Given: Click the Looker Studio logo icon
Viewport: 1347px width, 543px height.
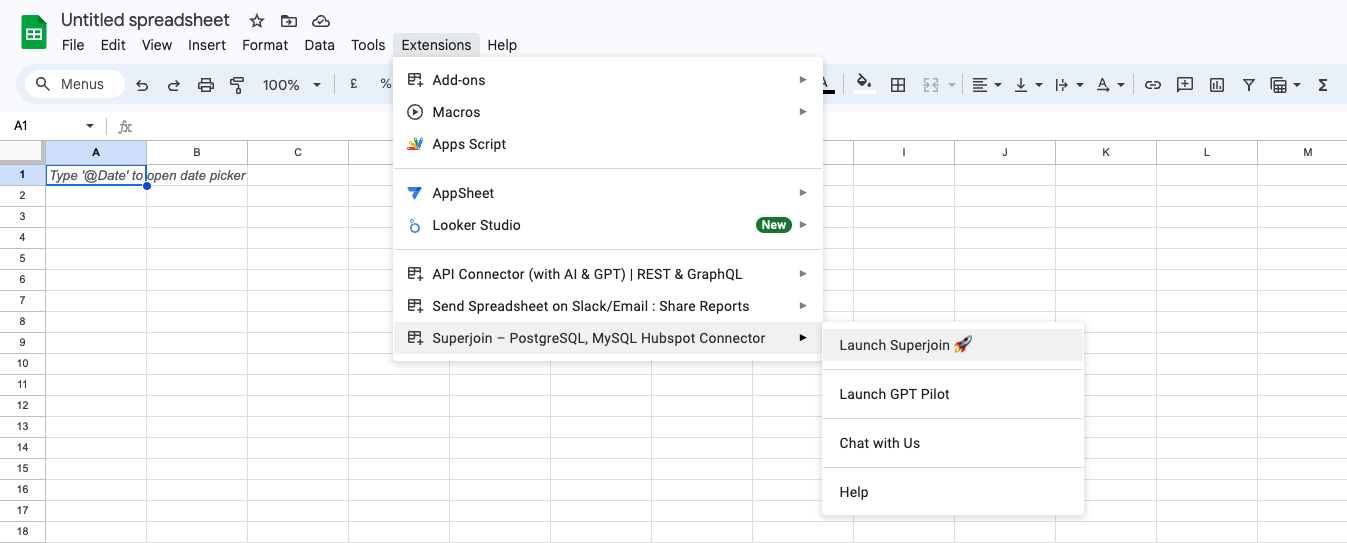Looking at the screenshot, I should 415,225.
